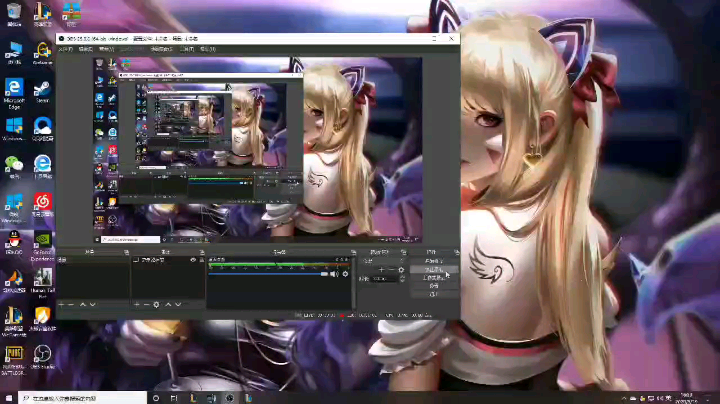Move scene up in the Scenes panel

pyautogui.click(x=83, y=304)
